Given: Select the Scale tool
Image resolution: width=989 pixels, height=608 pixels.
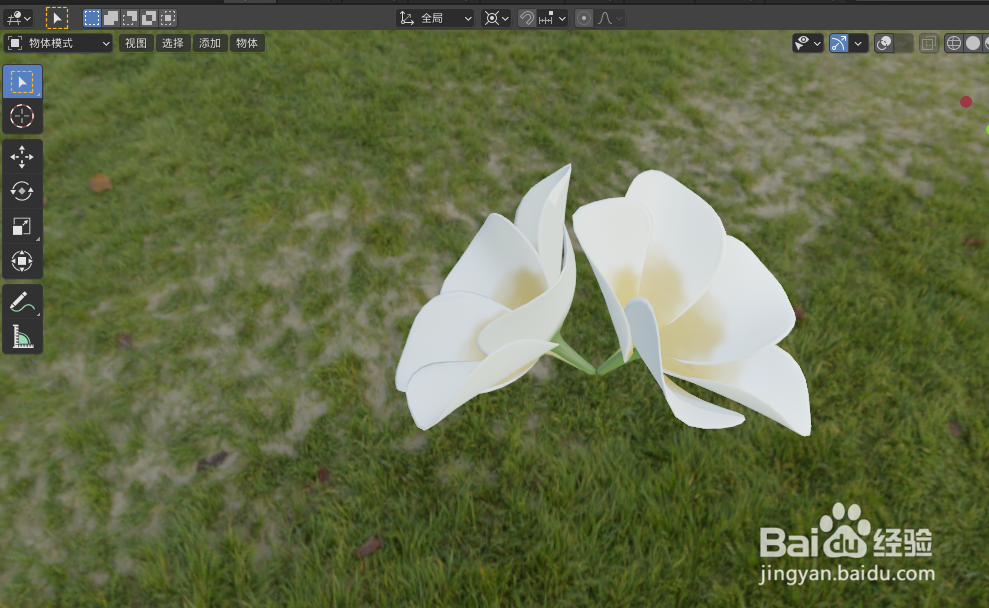Looking at the screenshot, I should click(x=22, y=226).
